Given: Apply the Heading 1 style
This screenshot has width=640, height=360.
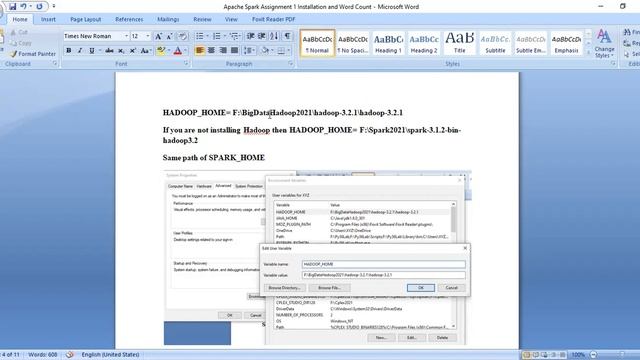Looking at the screenshot, I should click(388, 43).
